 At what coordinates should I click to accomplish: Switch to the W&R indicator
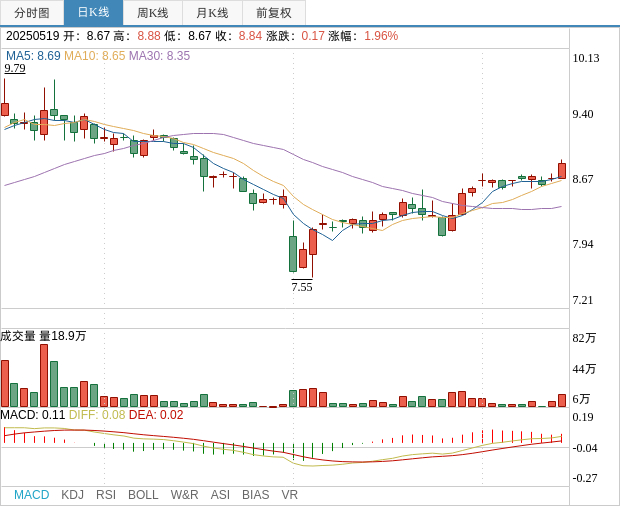point(184,495)
